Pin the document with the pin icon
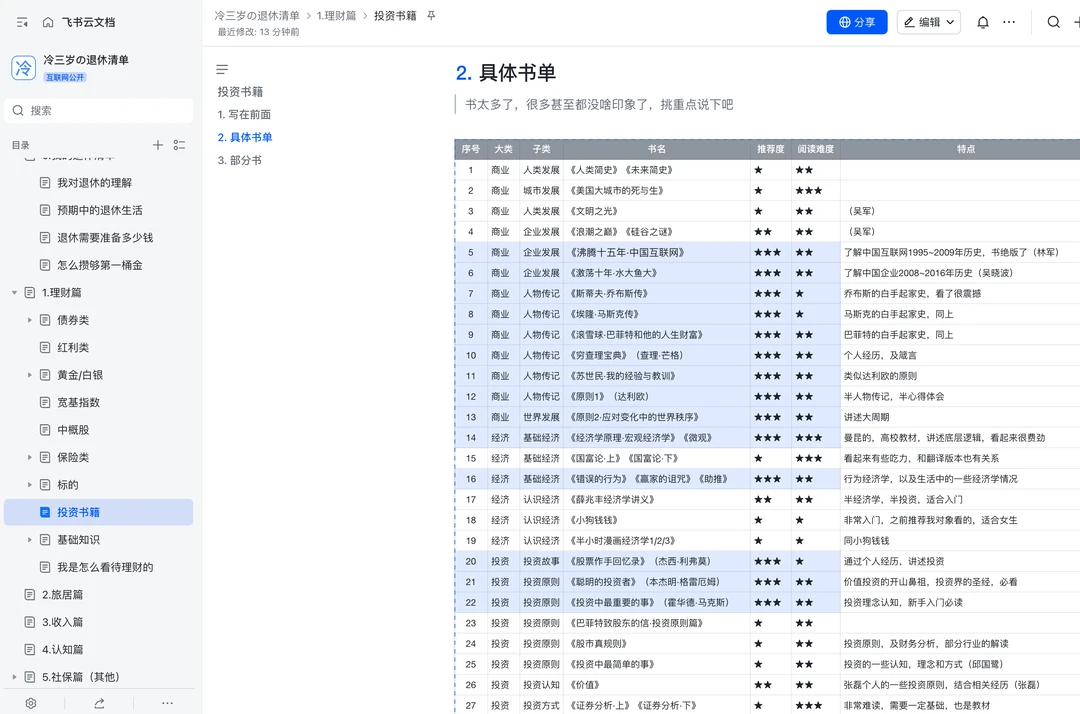Image resolution: width=1080 pixels, height=714 pixels. (x=431, y=15)
